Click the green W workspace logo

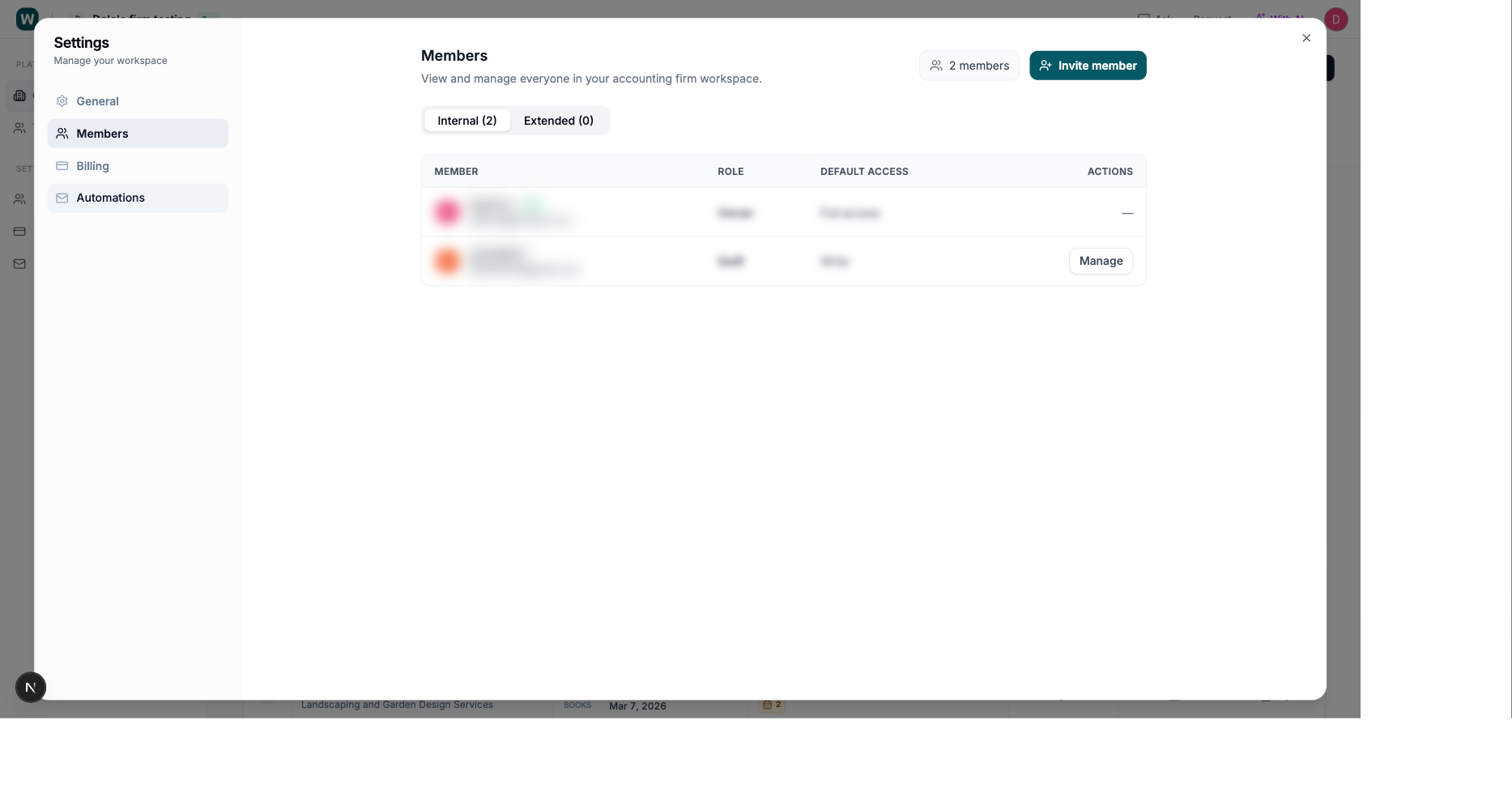[27, 18]
